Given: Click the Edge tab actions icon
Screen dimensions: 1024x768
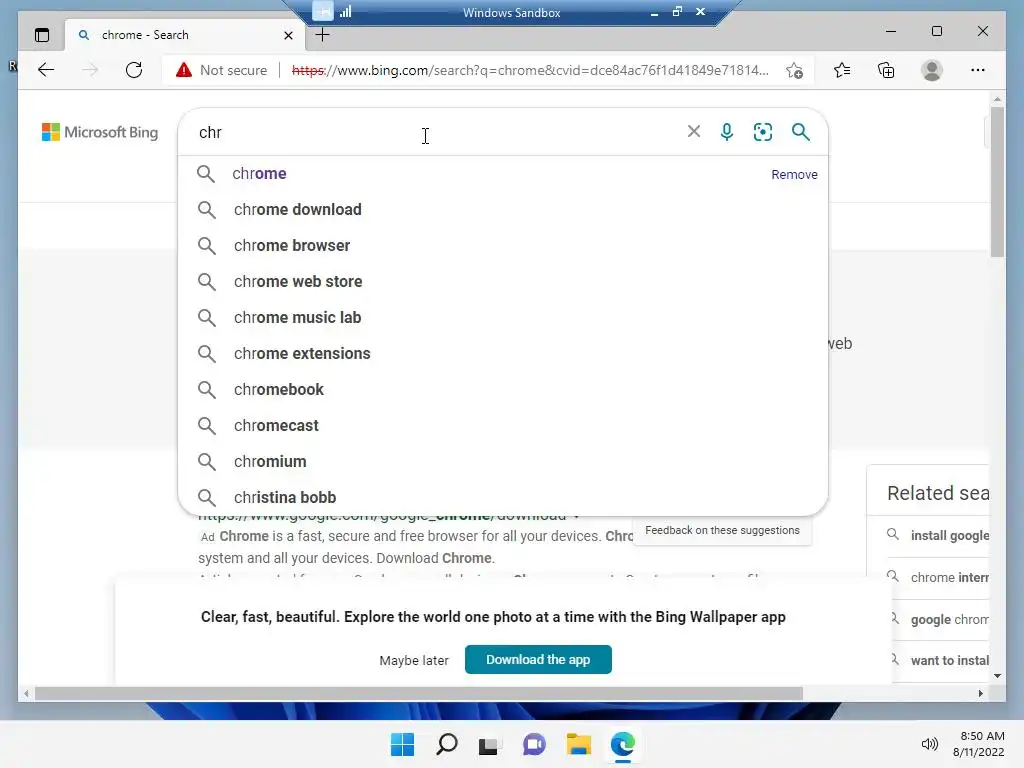Looking at the screenshot, I should pyautogui.click(x=42, y=35).
